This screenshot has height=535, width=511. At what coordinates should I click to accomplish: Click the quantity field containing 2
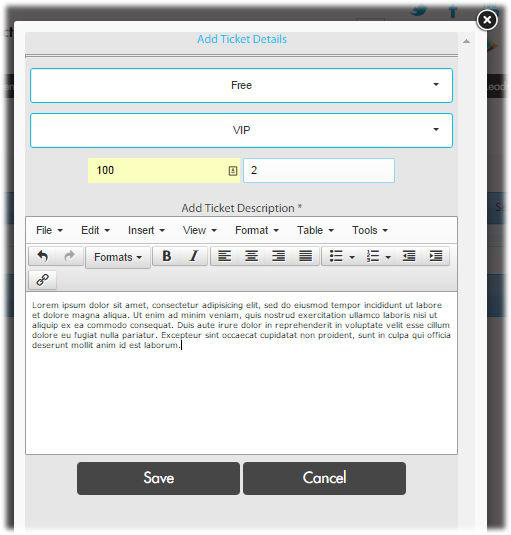[x=319, y=170]
